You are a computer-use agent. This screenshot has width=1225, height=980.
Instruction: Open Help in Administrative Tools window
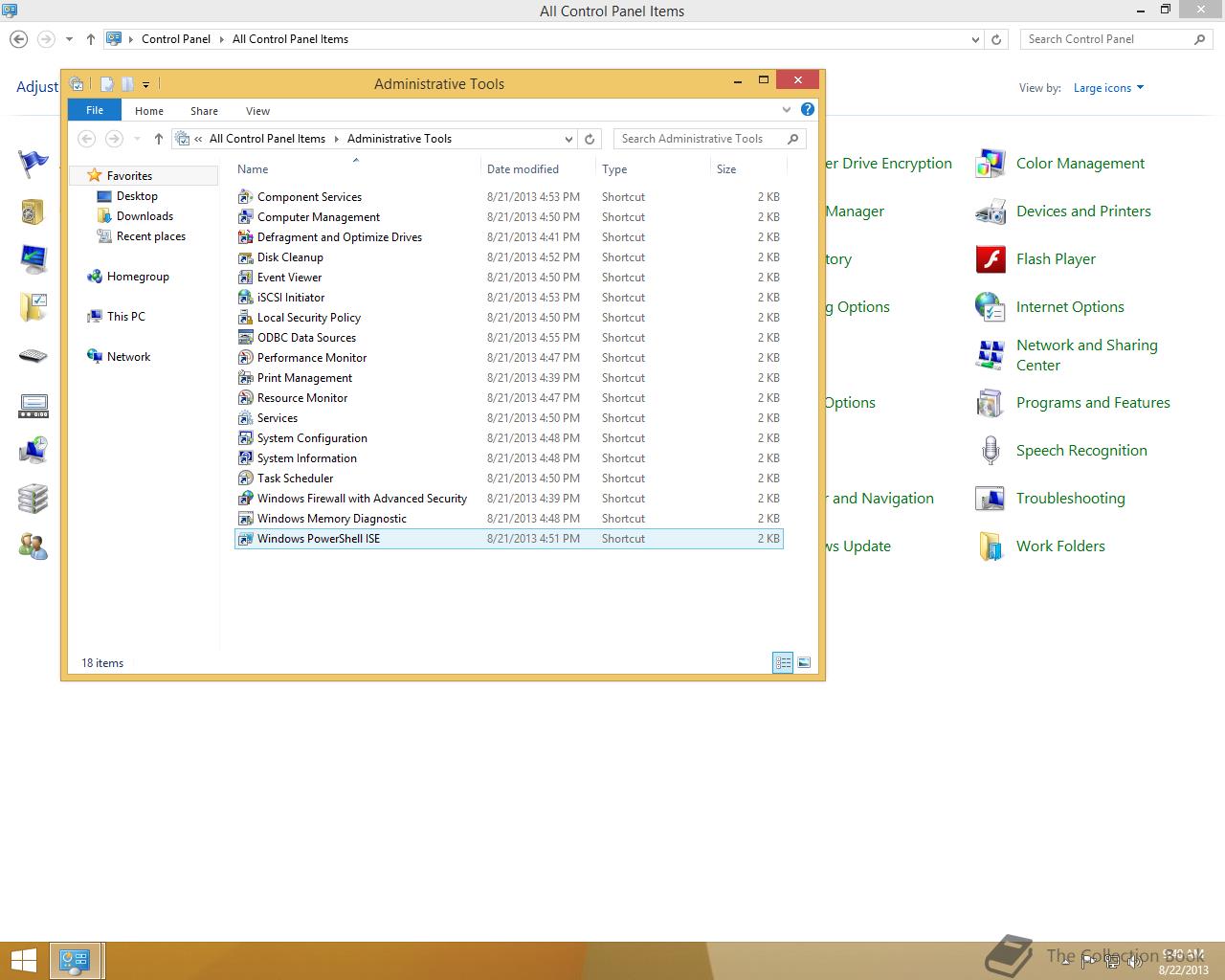pos(808,110)
